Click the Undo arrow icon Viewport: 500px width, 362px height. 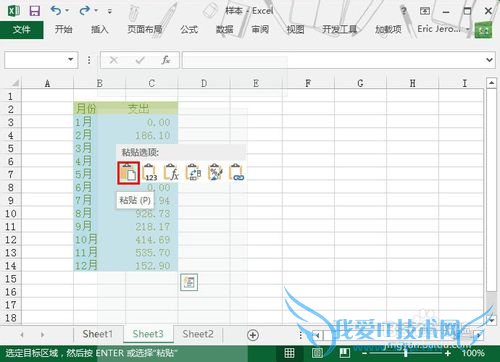pyautogui.click(x=56, y=11)
